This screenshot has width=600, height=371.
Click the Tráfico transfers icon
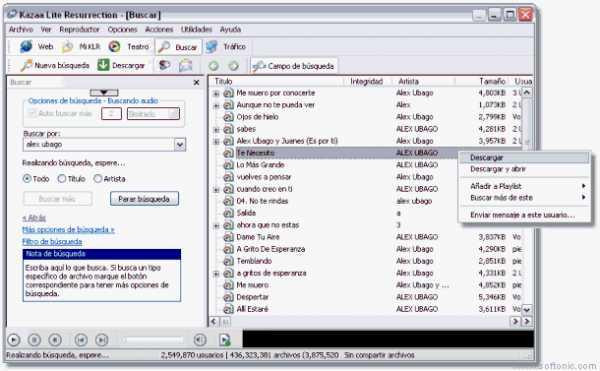(x=212, y=47)
